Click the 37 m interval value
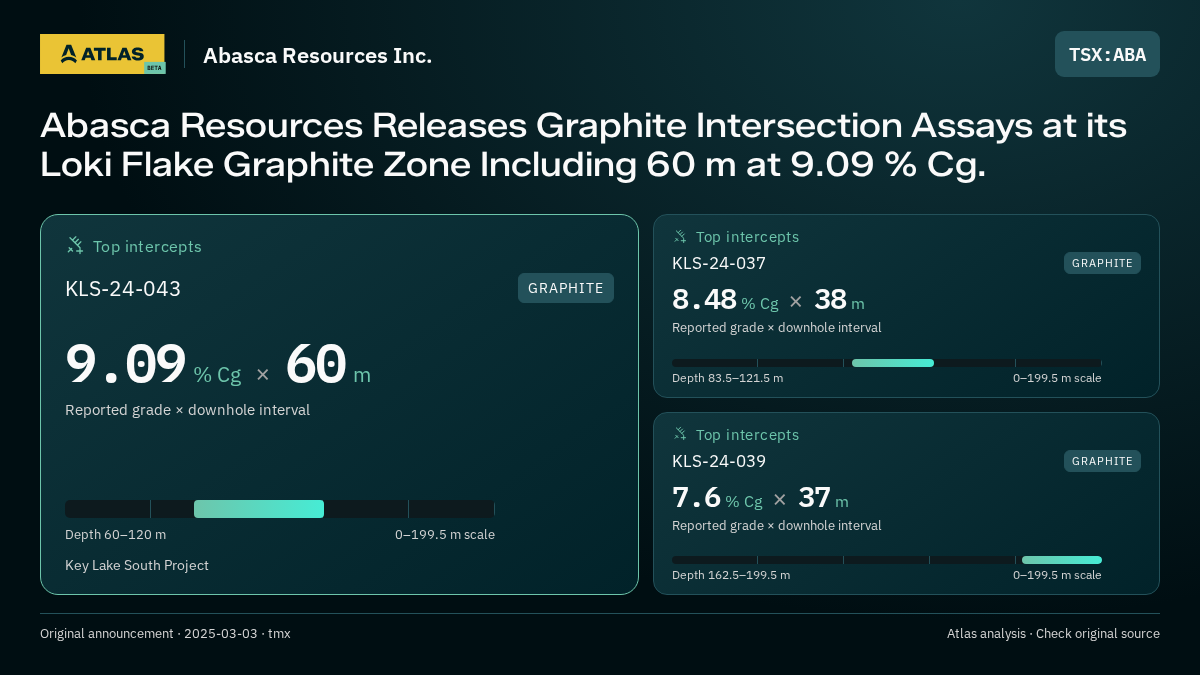This screenshot has width=1200, height=675. click(823, 497)
